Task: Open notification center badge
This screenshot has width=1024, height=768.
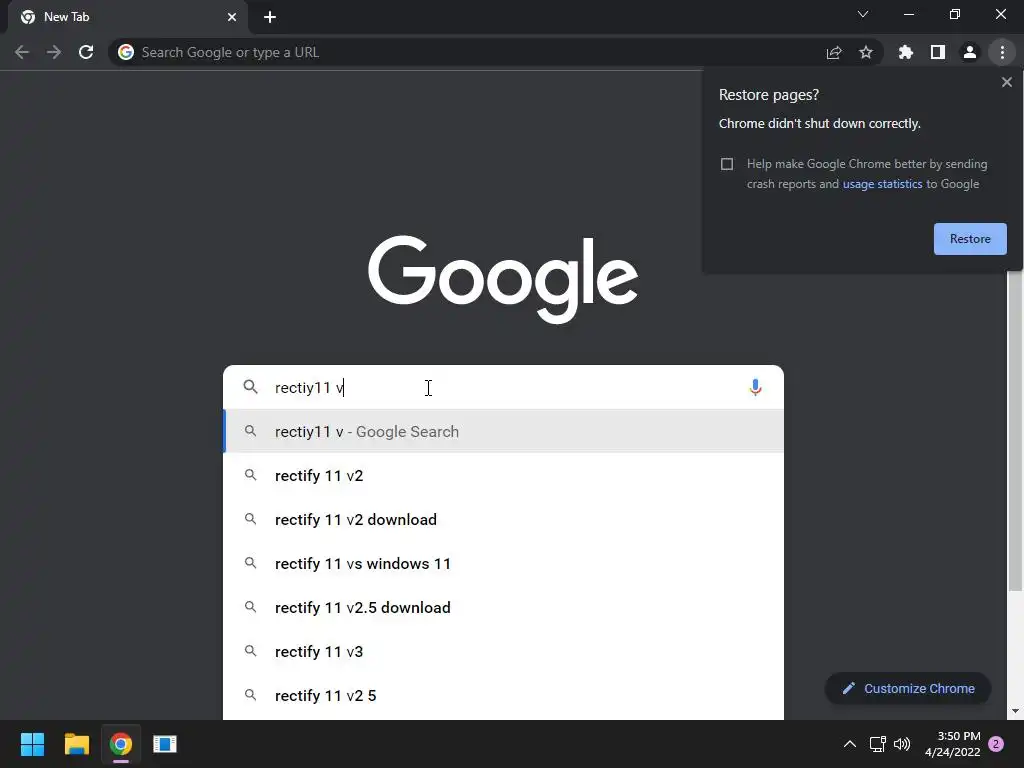Action: (996, 744)
